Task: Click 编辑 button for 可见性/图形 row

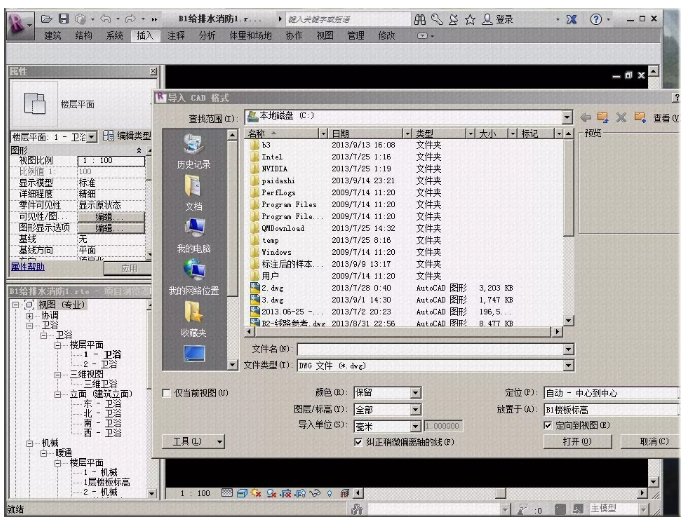Action: 111,216
